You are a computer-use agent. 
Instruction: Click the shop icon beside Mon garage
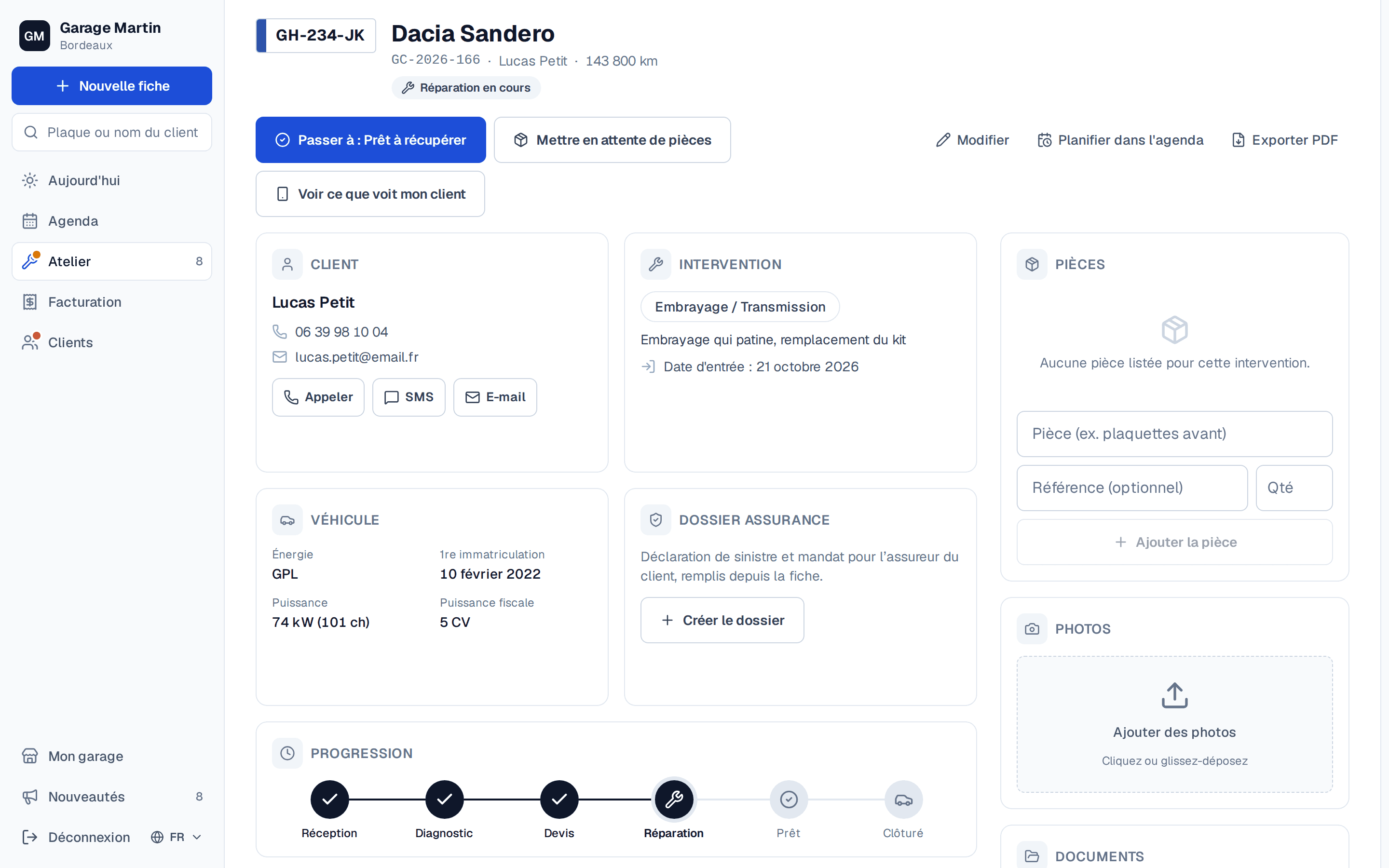(x=30, y=756)
